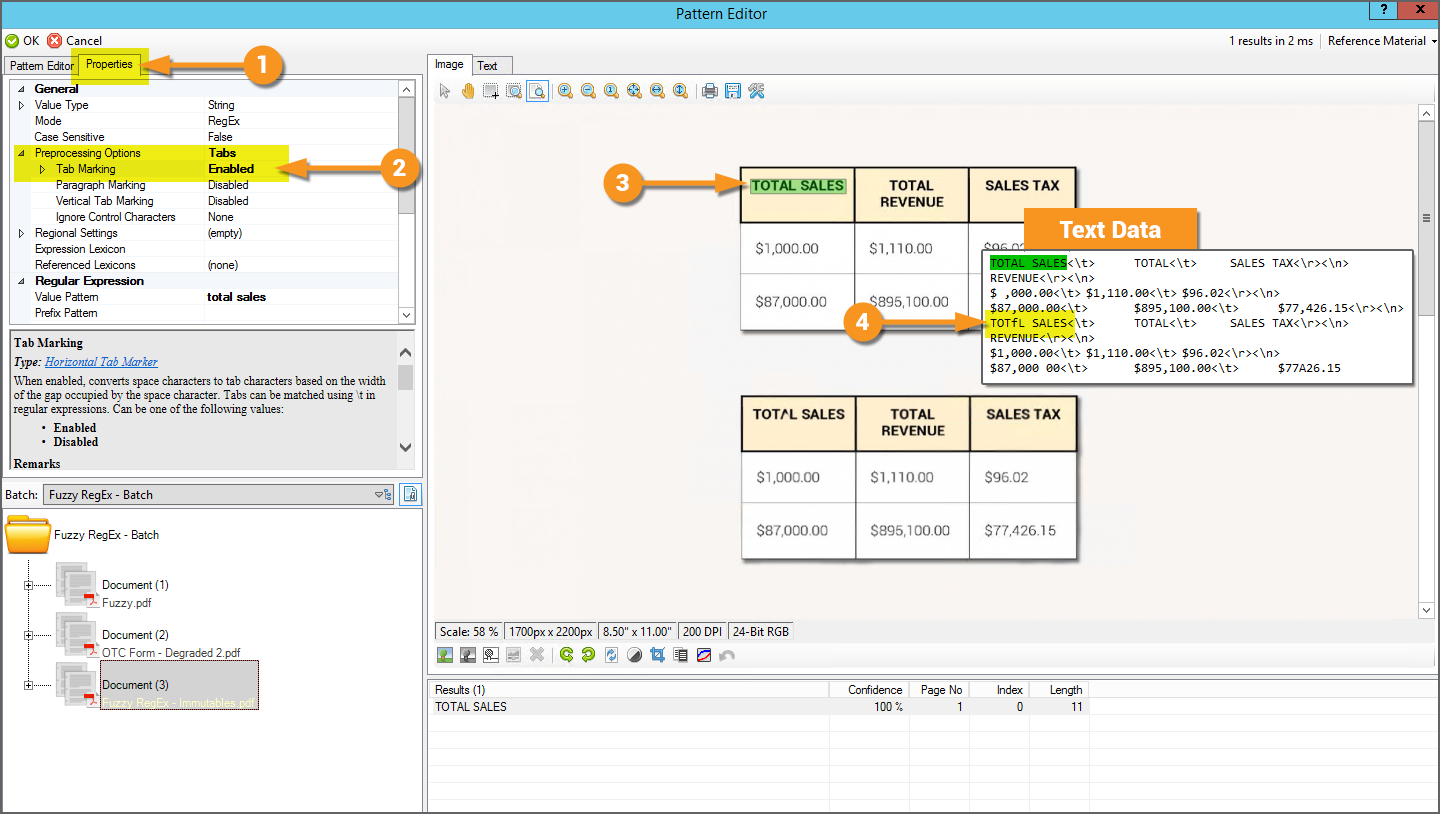Click the Save image floppy disk icon

[733, 91]
